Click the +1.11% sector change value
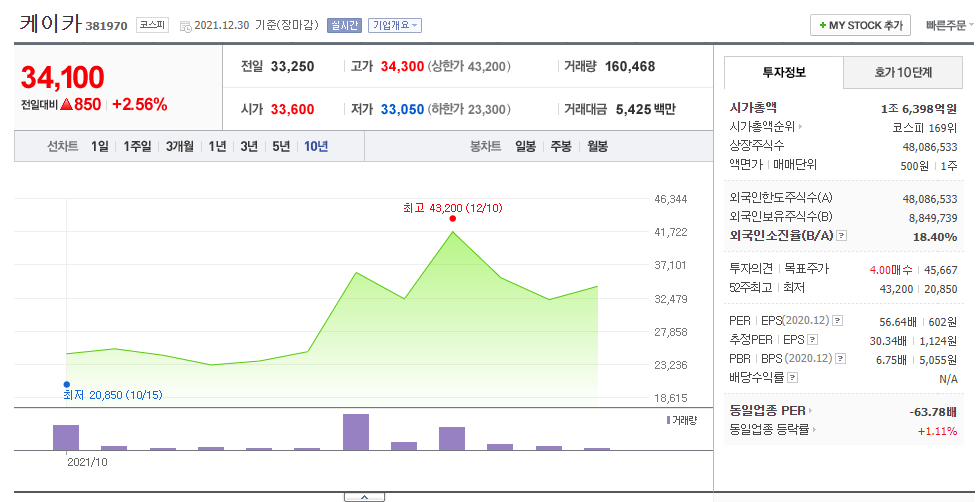Image resolution: width=980 pixels, height=502 pixels. (937, 431)
